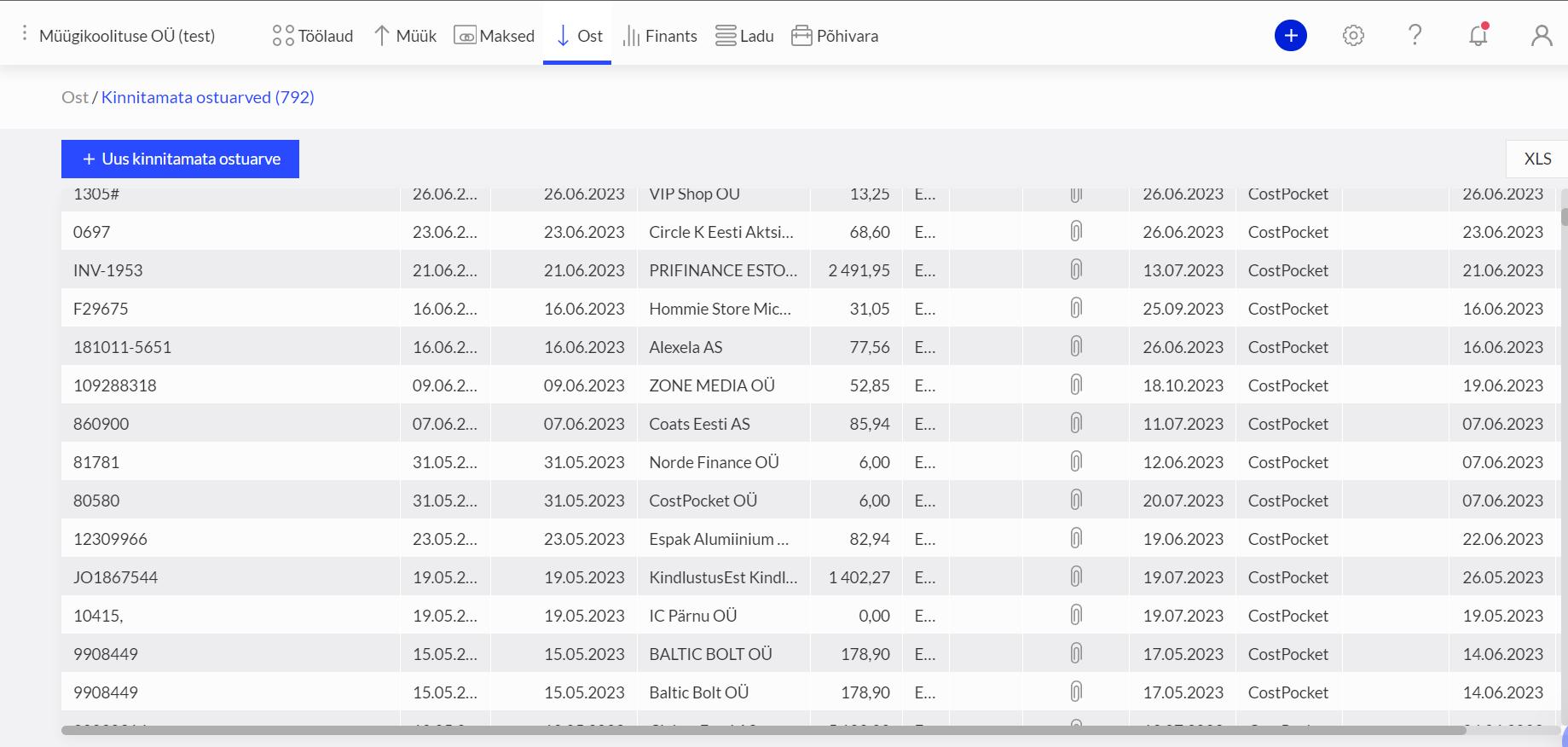The height and width of the screenshot is (747, 1568).
Task: Open the Maksed menu
Action: coord(494,36)
